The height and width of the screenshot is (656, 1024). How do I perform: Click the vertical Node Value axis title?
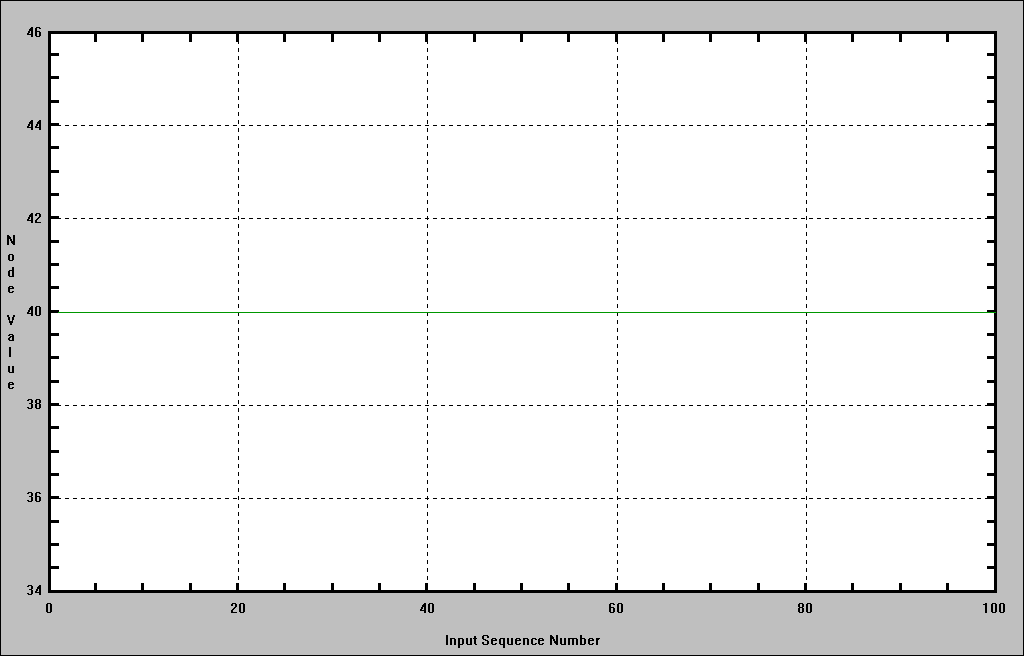click(x=11, y=312)
